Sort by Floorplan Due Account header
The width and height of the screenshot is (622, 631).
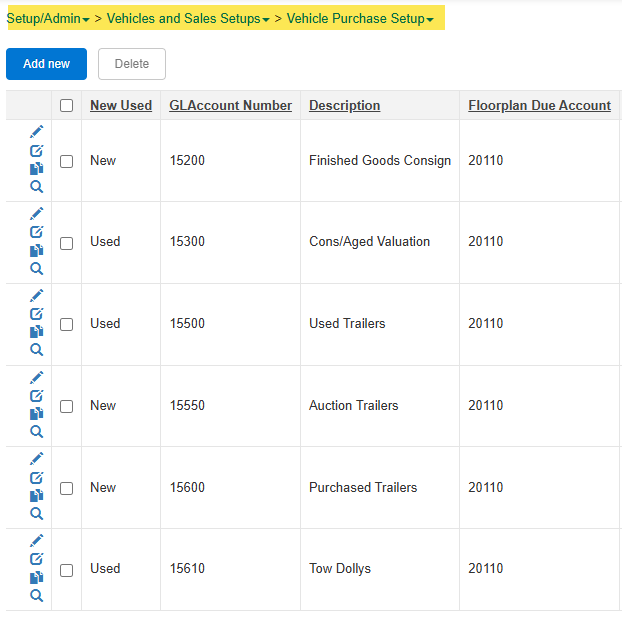(x=540, y=105)
